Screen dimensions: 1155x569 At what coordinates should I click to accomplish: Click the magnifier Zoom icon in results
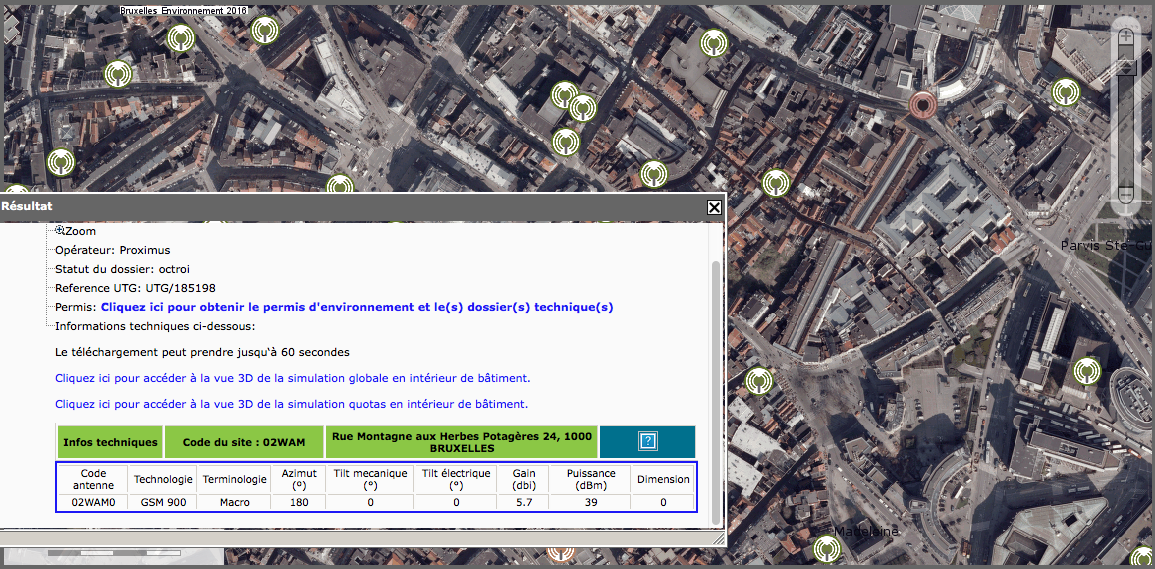pos(60,231)
